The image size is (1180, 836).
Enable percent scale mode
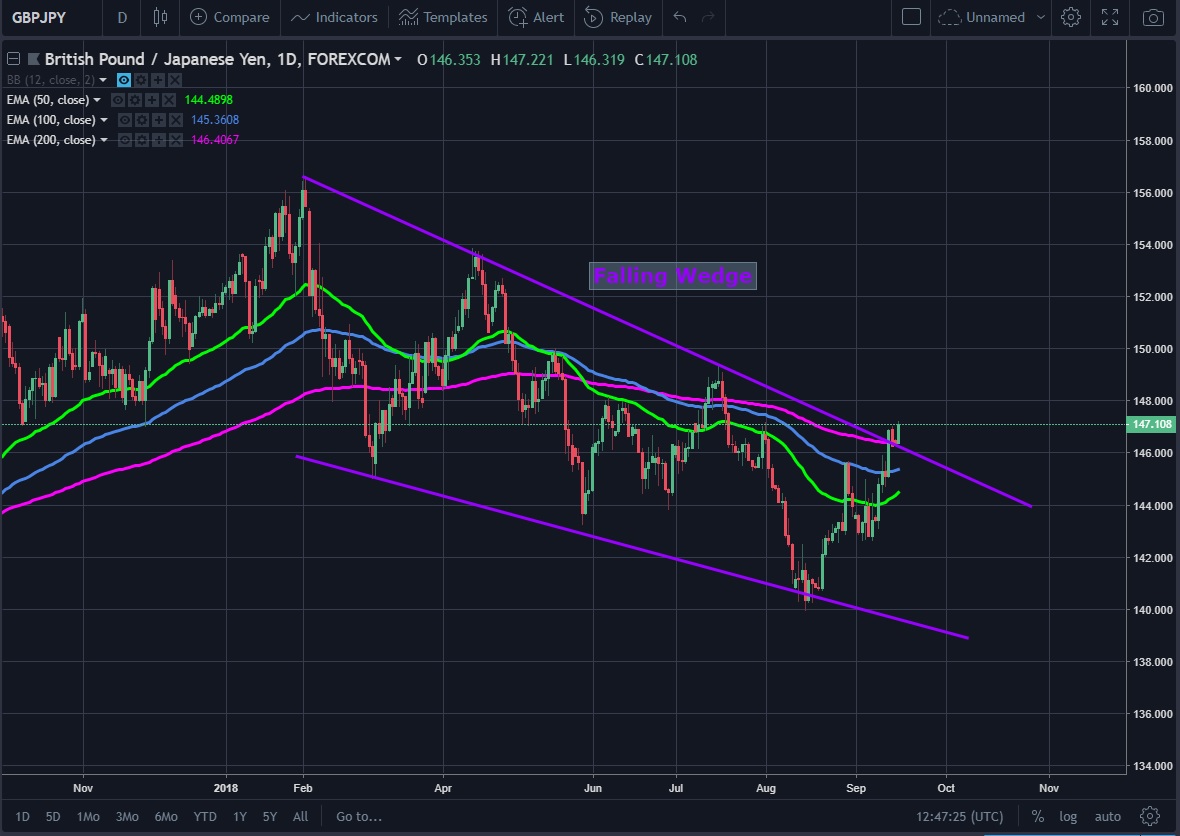tap(1038, 816)
